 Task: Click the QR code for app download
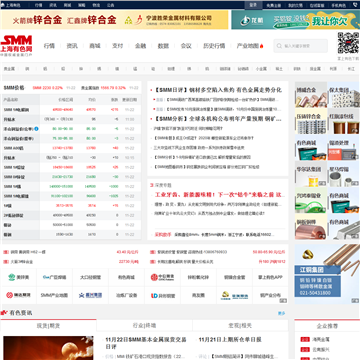[348, 43]
